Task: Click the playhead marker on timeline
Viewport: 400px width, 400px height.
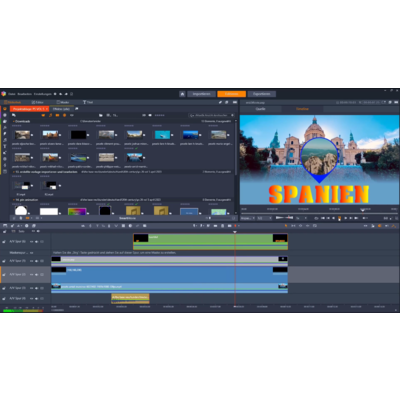Action: pos(235,232)
